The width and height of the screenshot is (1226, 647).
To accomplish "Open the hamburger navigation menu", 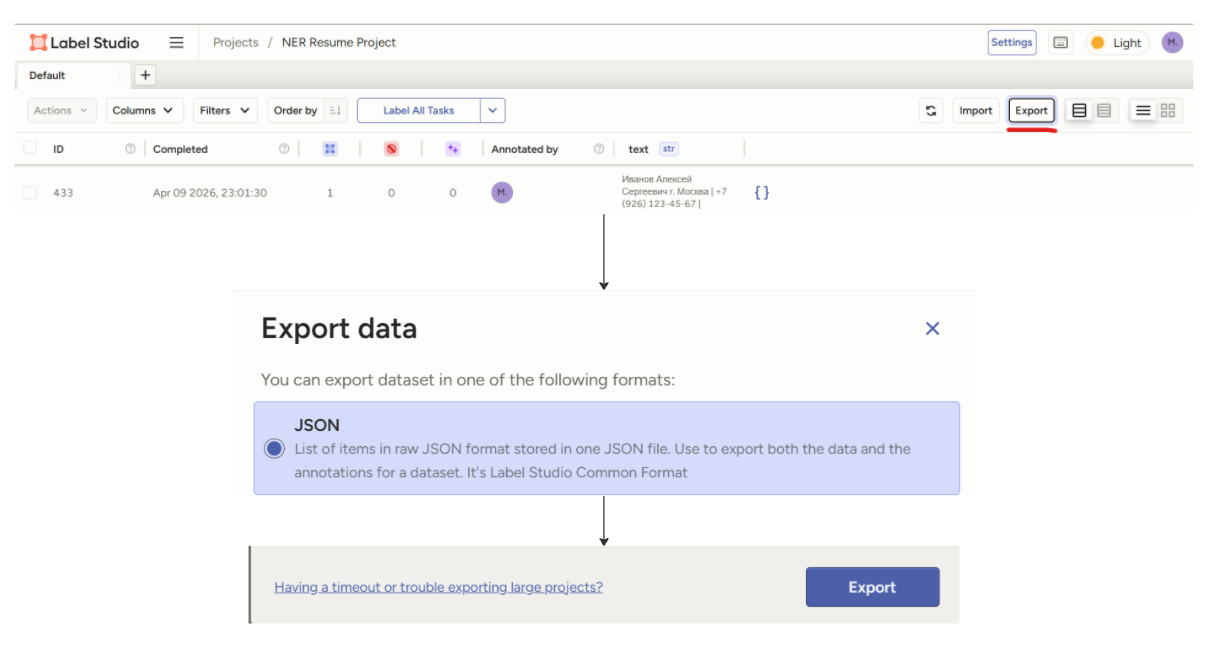I will (x=177, y=43).
